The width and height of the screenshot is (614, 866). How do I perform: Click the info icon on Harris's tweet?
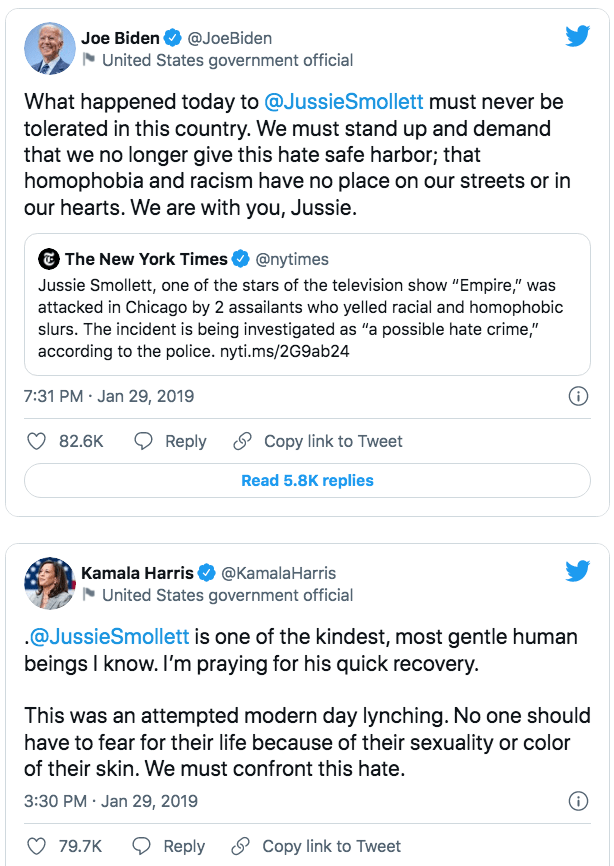(x=577, y=801)
